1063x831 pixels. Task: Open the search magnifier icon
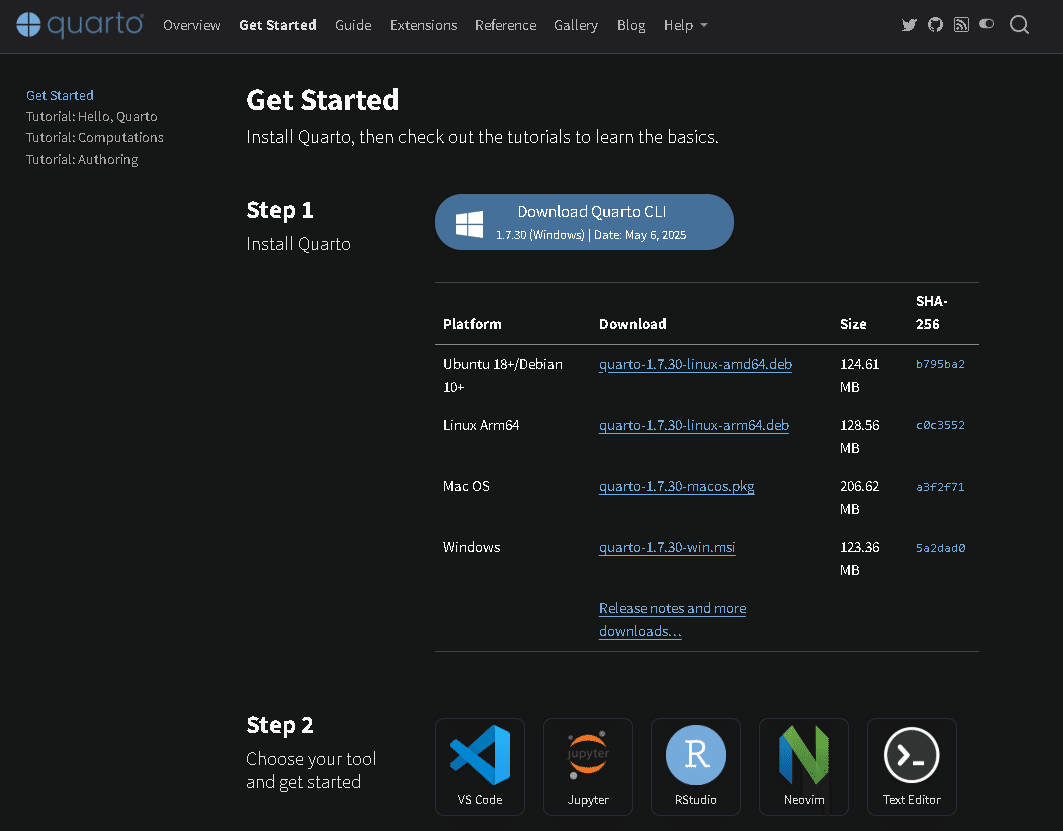coord(1019,25)
